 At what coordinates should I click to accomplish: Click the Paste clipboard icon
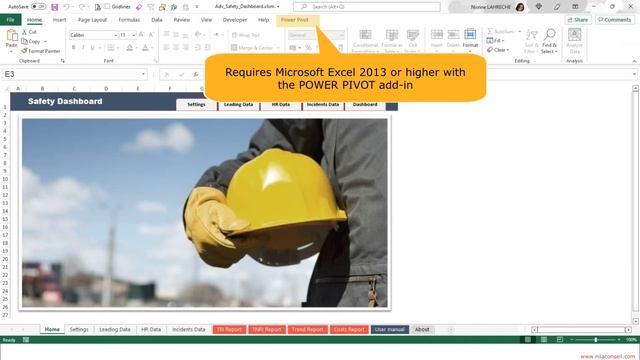[11, 36]
